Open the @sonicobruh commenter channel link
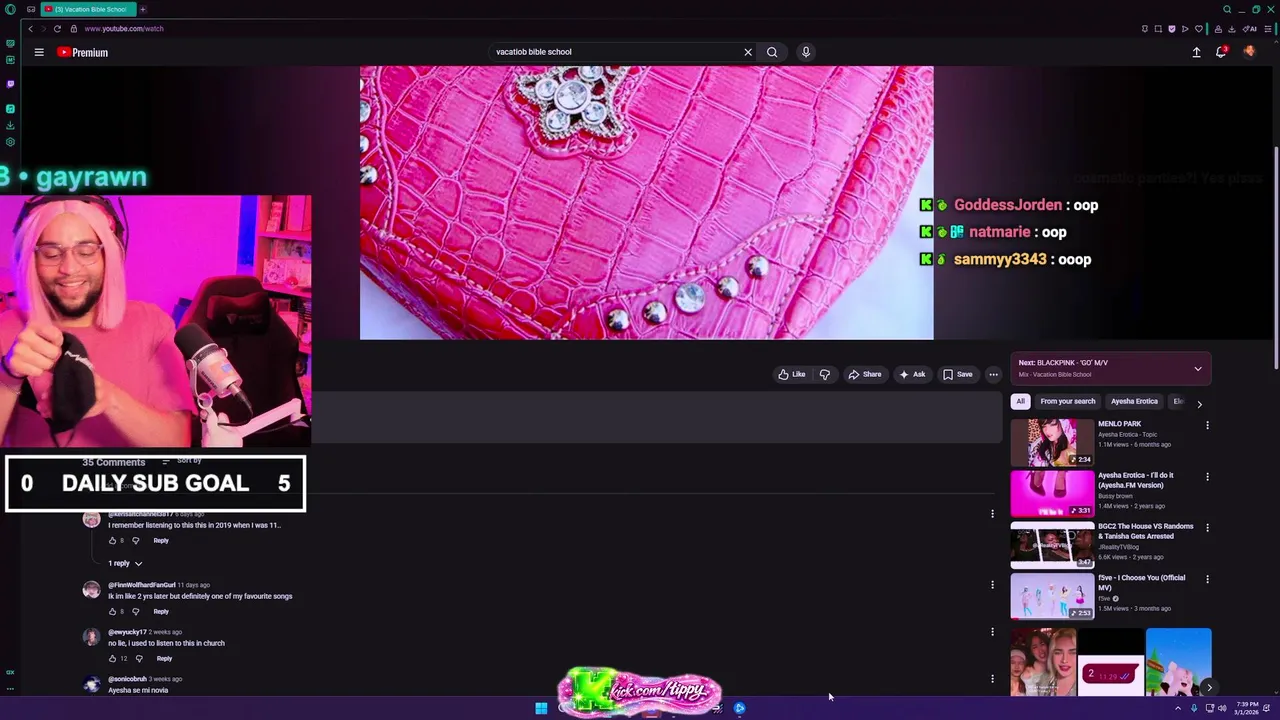 point(127,679)
